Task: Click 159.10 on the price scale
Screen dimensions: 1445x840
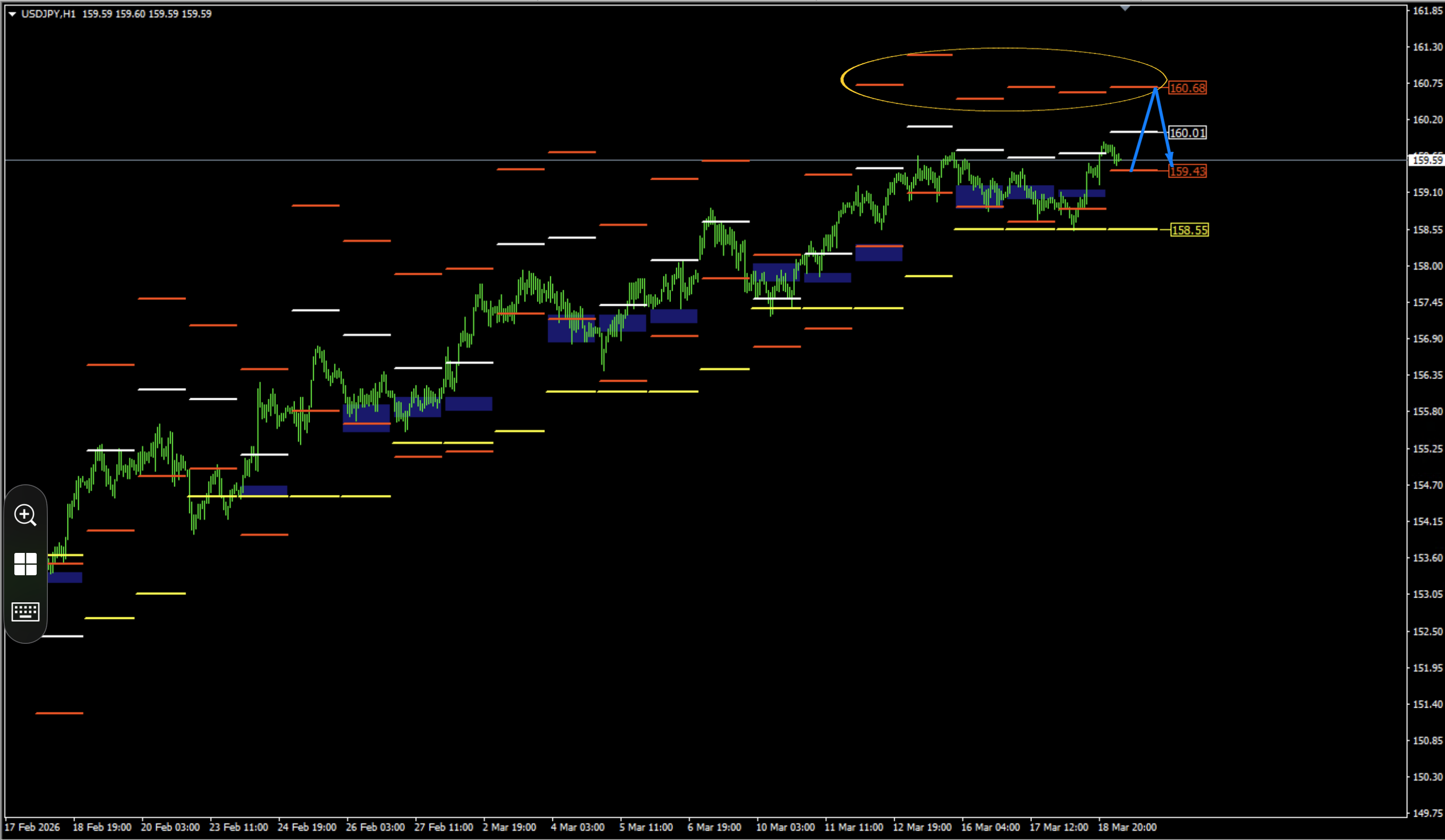Action: (1427, 192)
